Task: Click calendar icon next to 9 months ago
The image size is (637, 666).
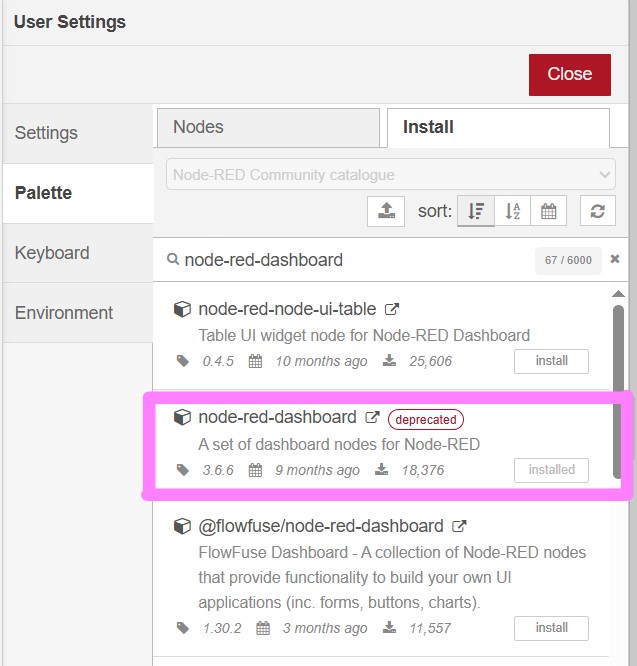Action: click(255, 470)
